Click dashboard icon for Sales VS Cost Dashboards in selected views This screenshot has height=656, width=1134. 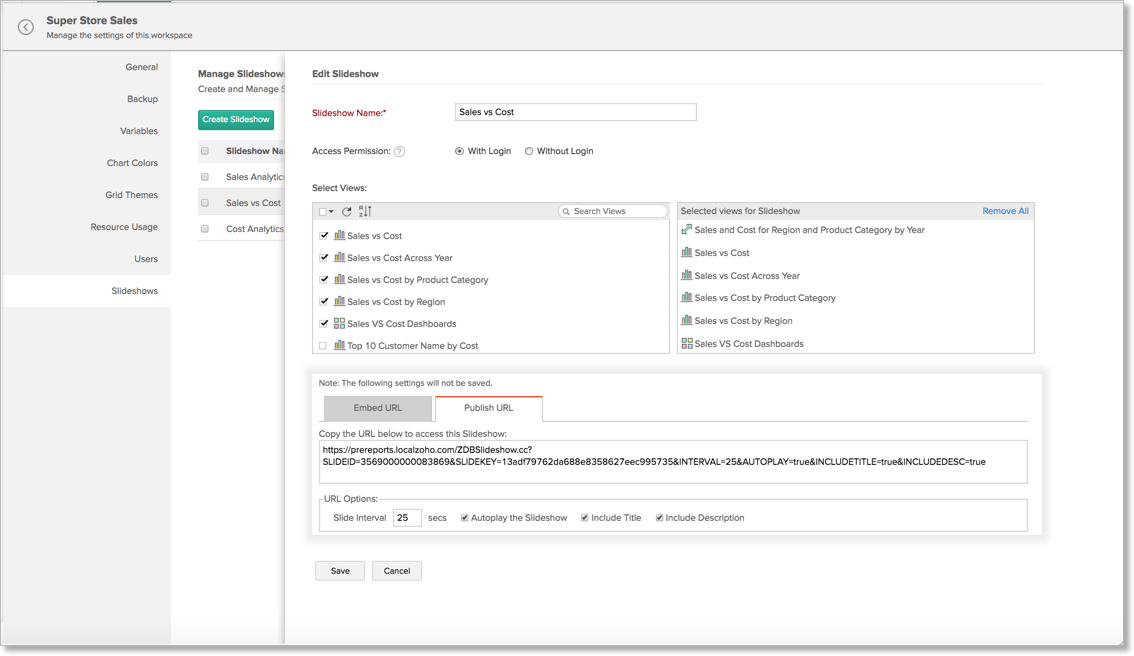coord(687,344)
